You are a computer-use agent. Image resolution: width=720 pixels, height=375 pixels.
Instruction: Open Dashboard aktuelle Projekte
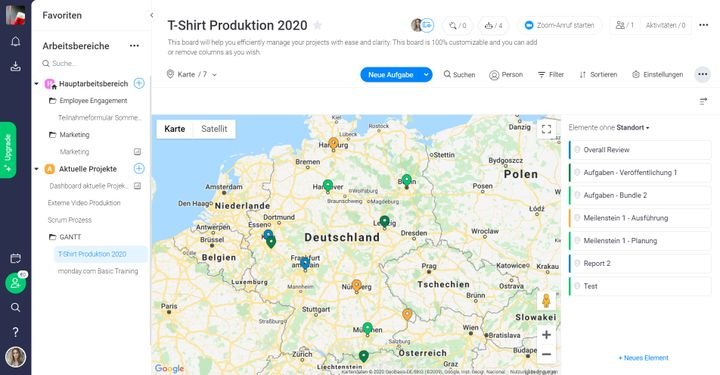click(x=88, y=186)
